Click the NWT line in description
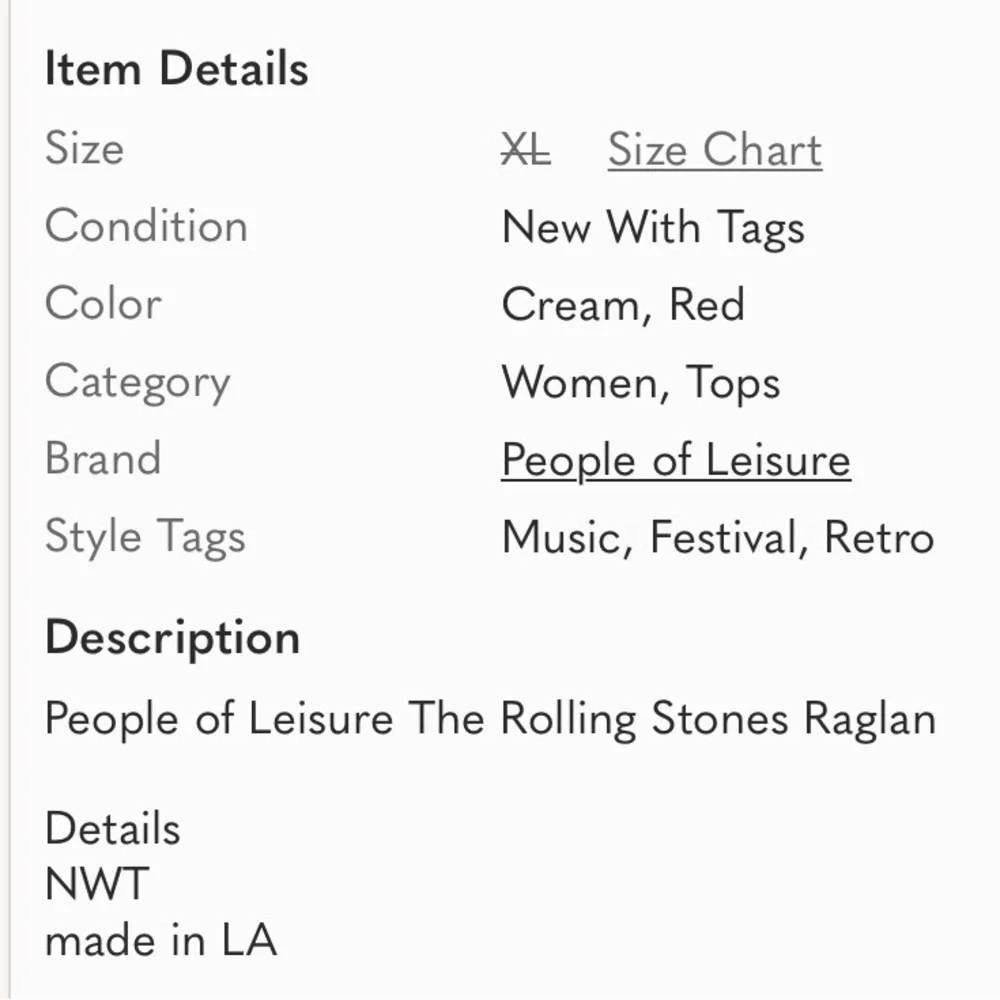 click(97, 884)
